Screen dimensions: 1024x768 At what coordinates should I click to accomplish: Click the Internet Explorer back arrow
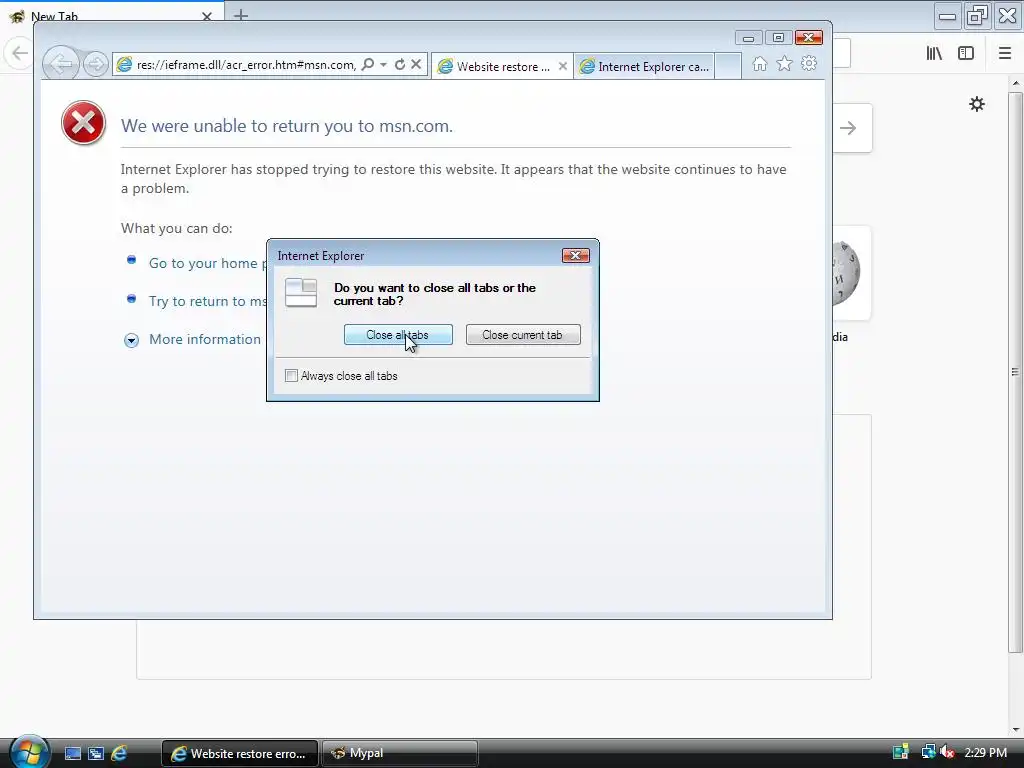[61, 64]
